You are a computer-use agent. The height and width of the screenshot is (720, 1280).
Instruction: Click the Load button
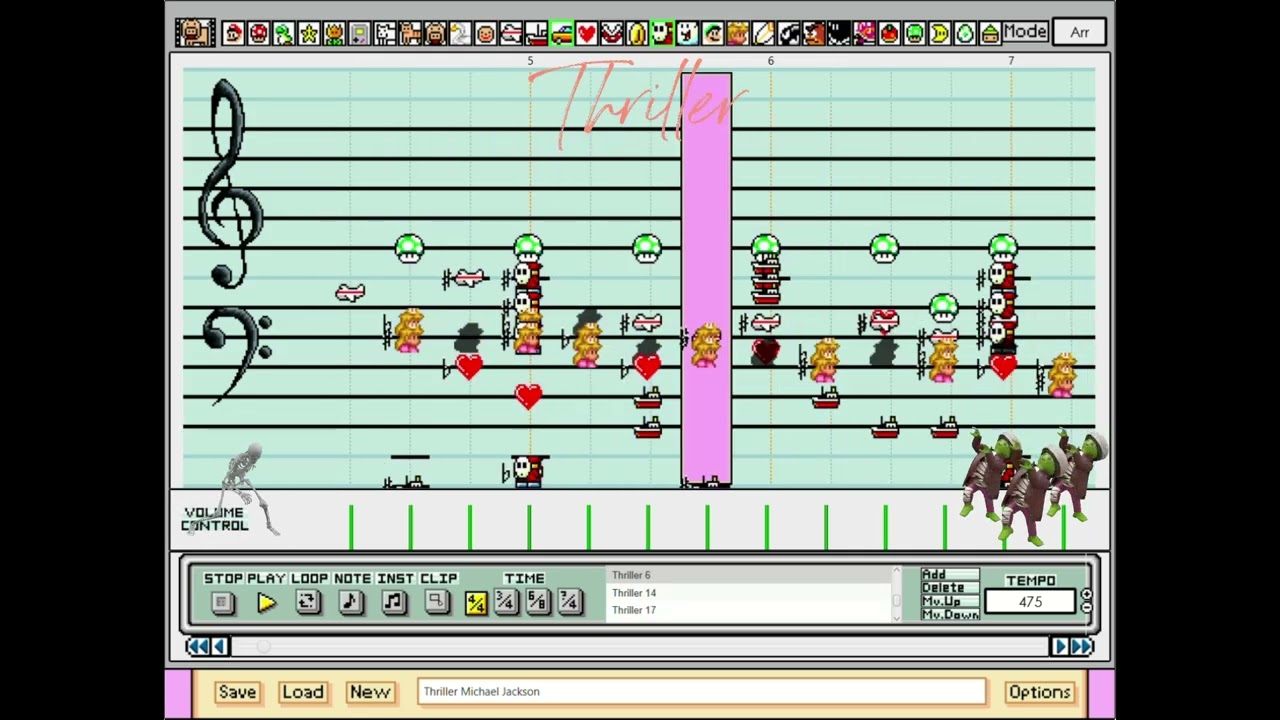(x=303, y=692)
